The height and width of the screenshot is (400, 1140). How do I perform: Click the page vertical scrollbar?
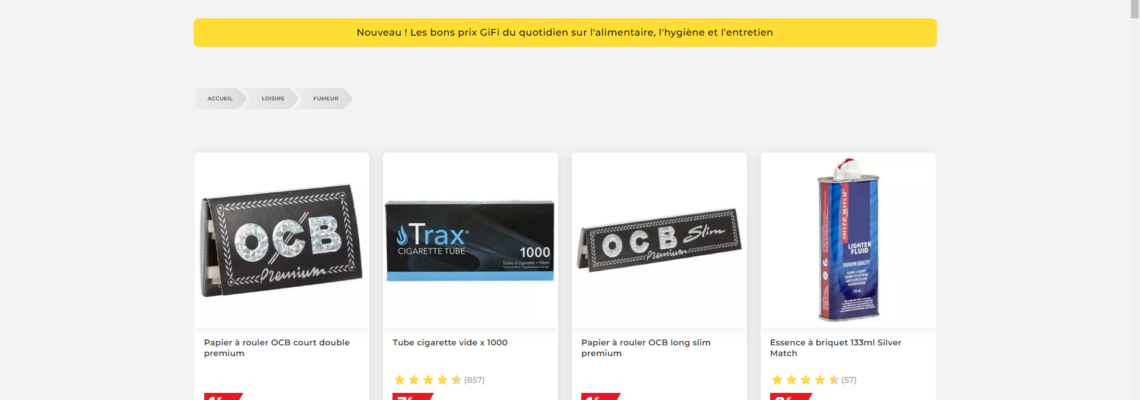1134,200
